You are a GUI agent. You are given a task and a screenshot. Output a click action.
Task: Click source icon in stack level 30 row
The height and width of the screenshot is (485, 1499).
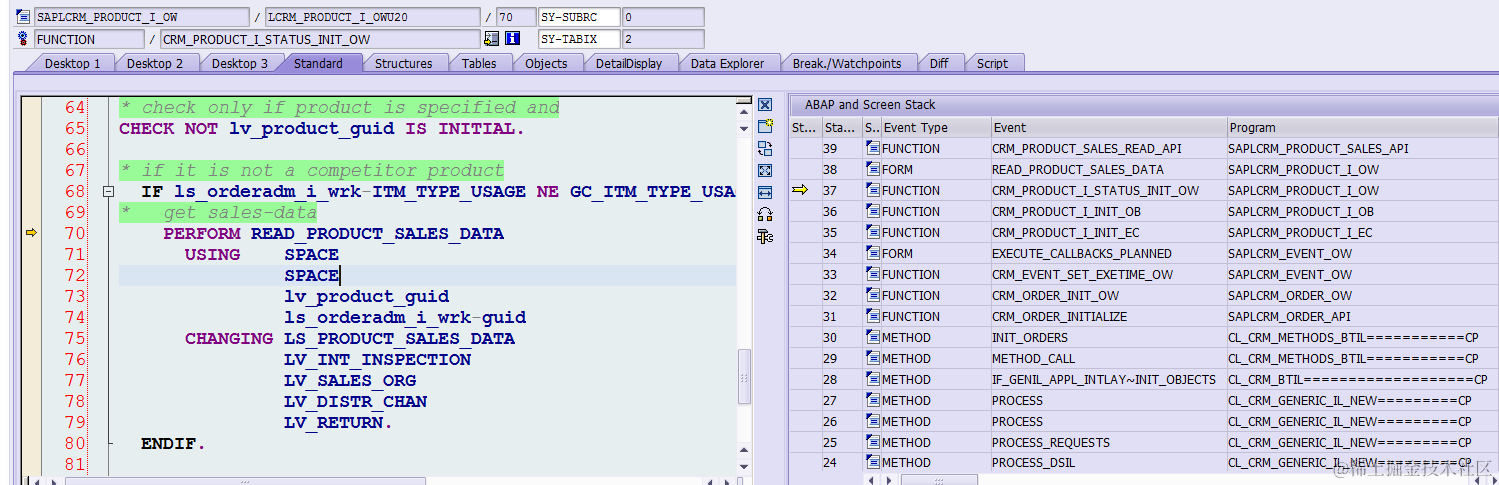[873, 338]
